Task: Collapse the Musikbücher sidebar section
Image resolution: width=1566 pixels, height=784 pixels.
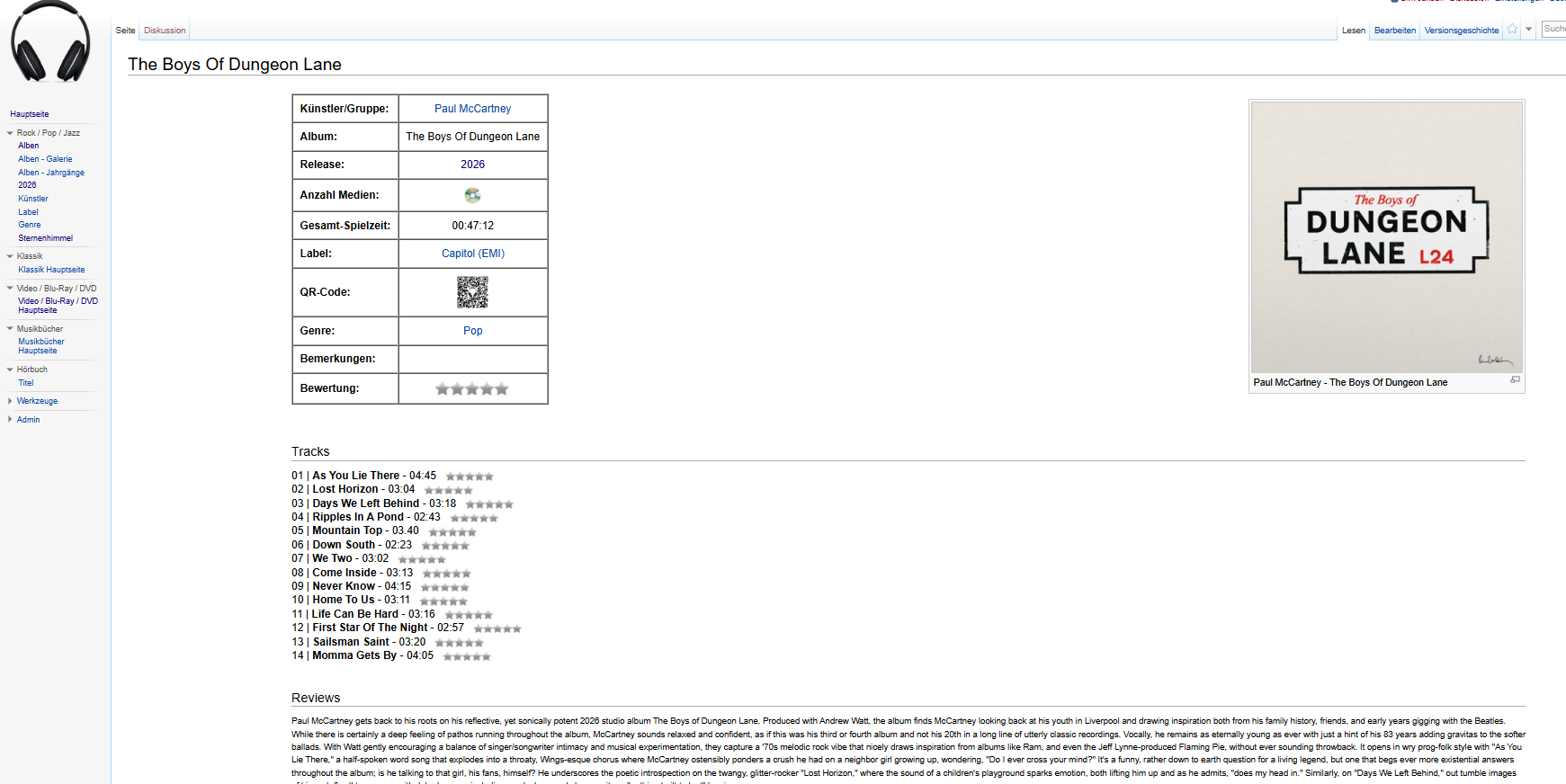Action: pos(10,329)
